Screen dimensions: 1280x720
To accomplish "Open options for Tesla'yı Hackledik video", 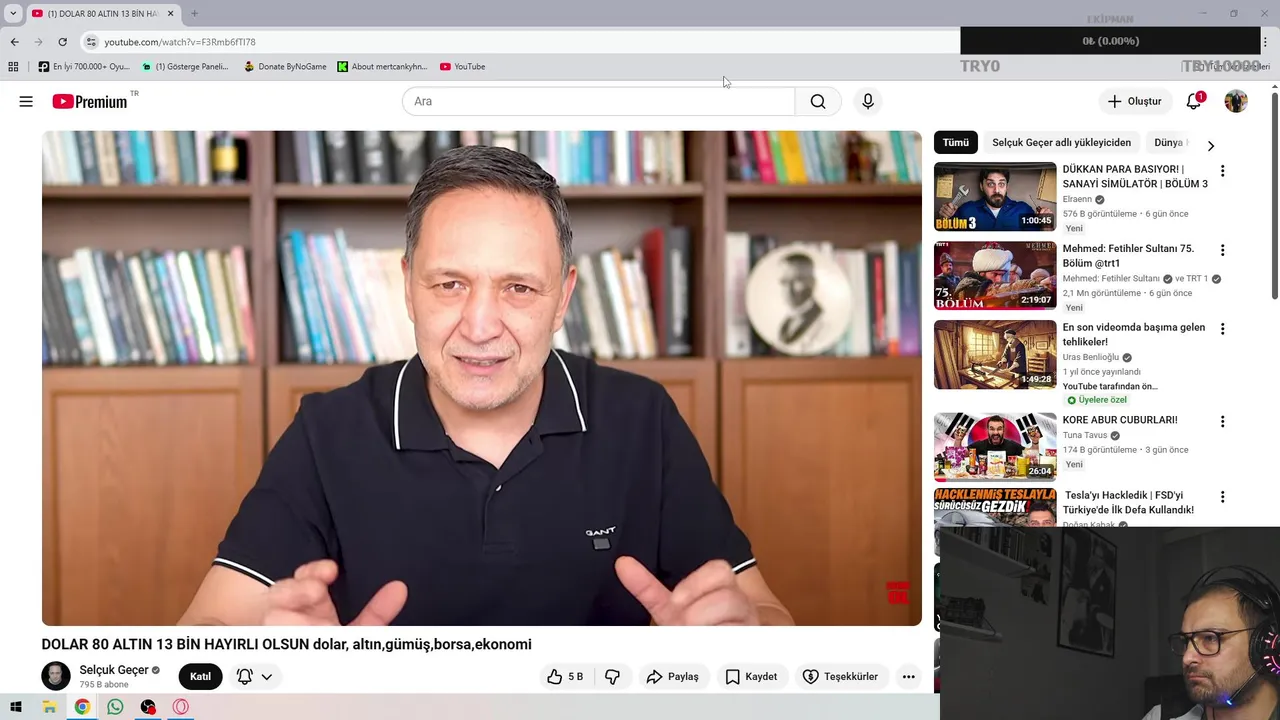I will (1222, 497).
